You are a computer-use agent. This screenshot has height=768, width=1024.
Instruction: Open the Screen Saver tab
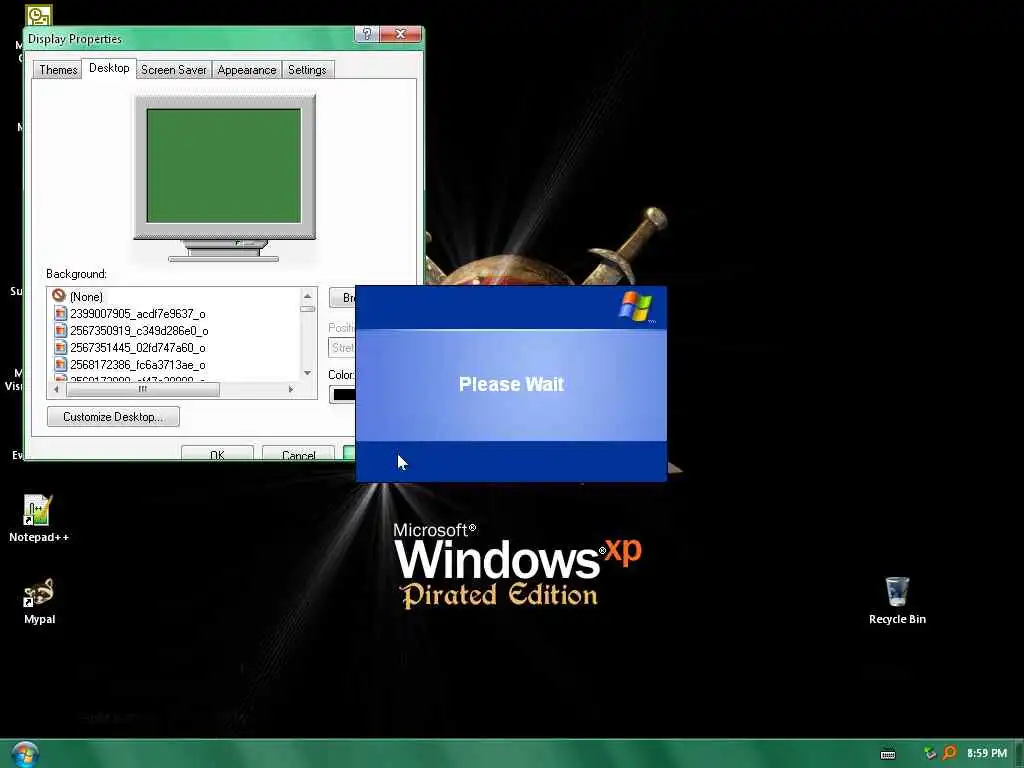[174, 70]
